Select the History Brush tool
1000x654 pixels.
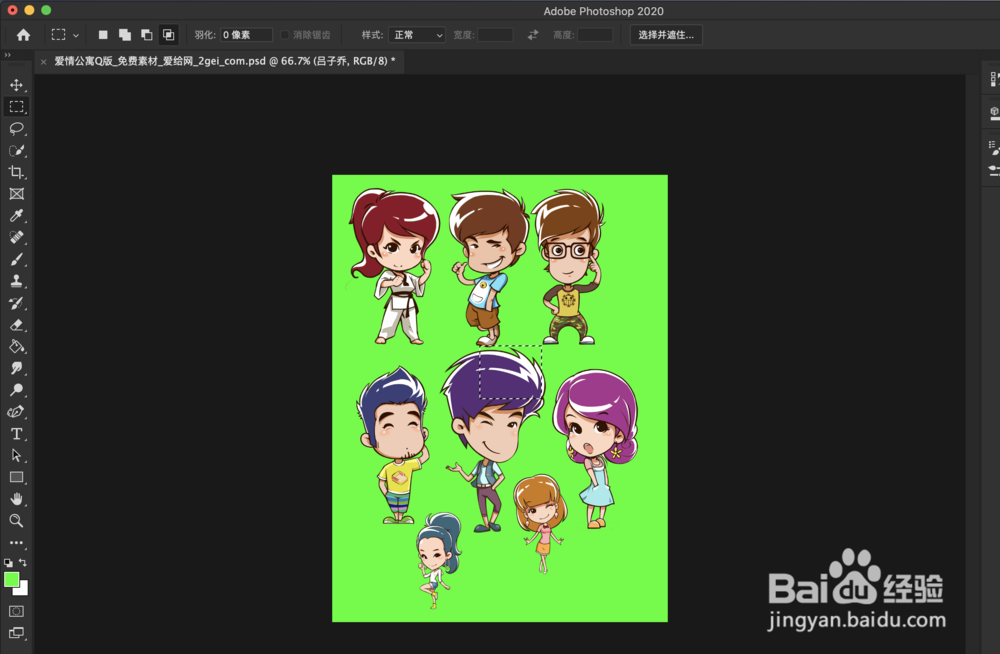coord(16,303)
